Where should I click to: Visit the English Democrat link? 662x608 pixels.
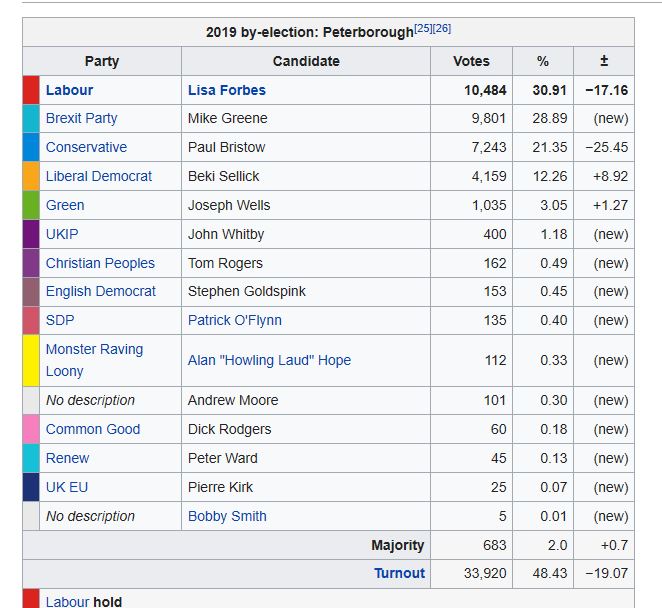(x=101, y=291)
